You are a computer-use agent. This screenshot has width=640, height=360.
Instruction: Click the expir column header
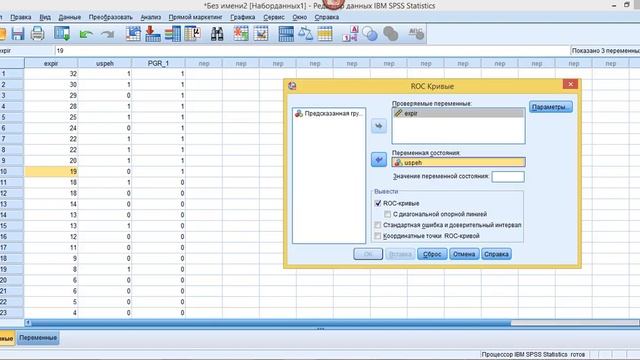[51, 63]
